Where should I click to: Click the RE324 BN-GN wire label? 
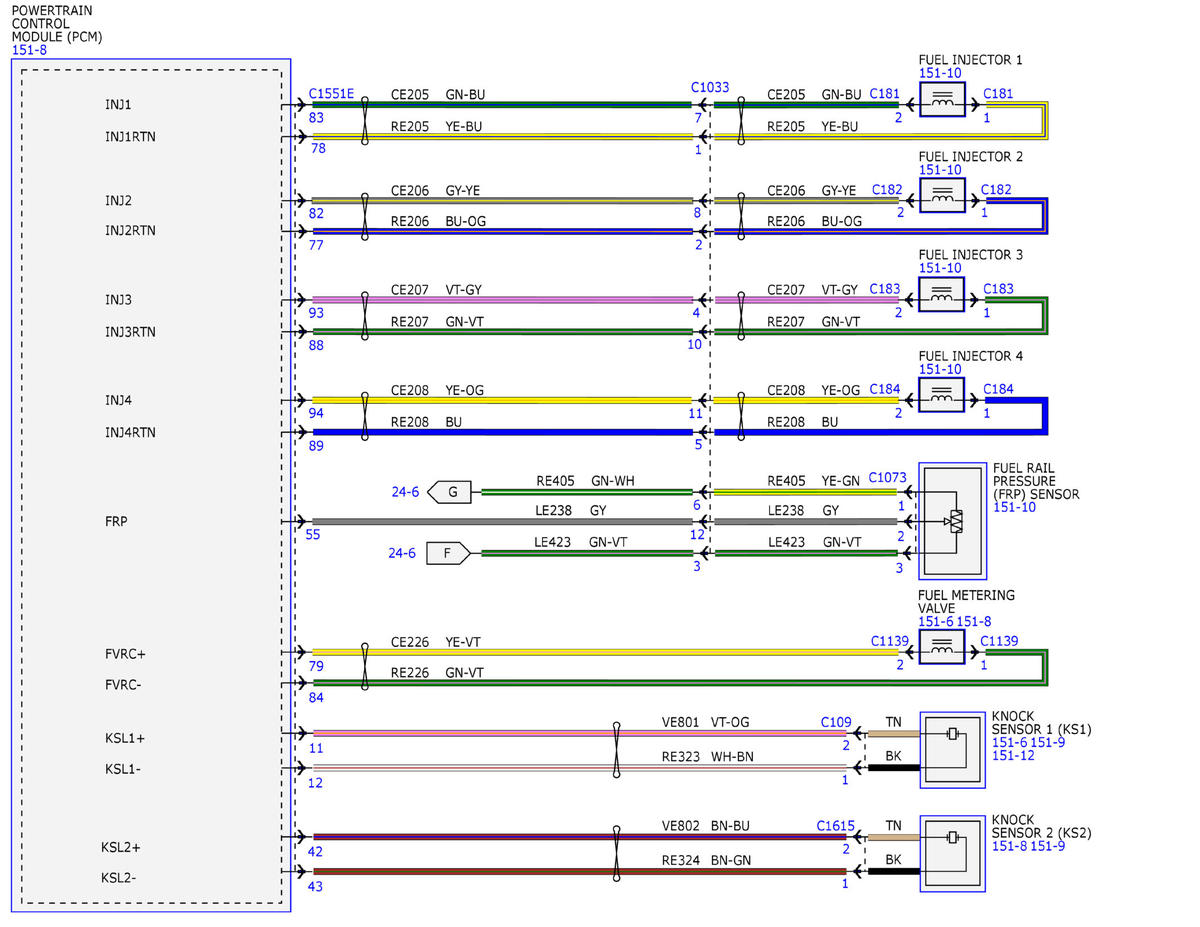[x=706, y=860]
